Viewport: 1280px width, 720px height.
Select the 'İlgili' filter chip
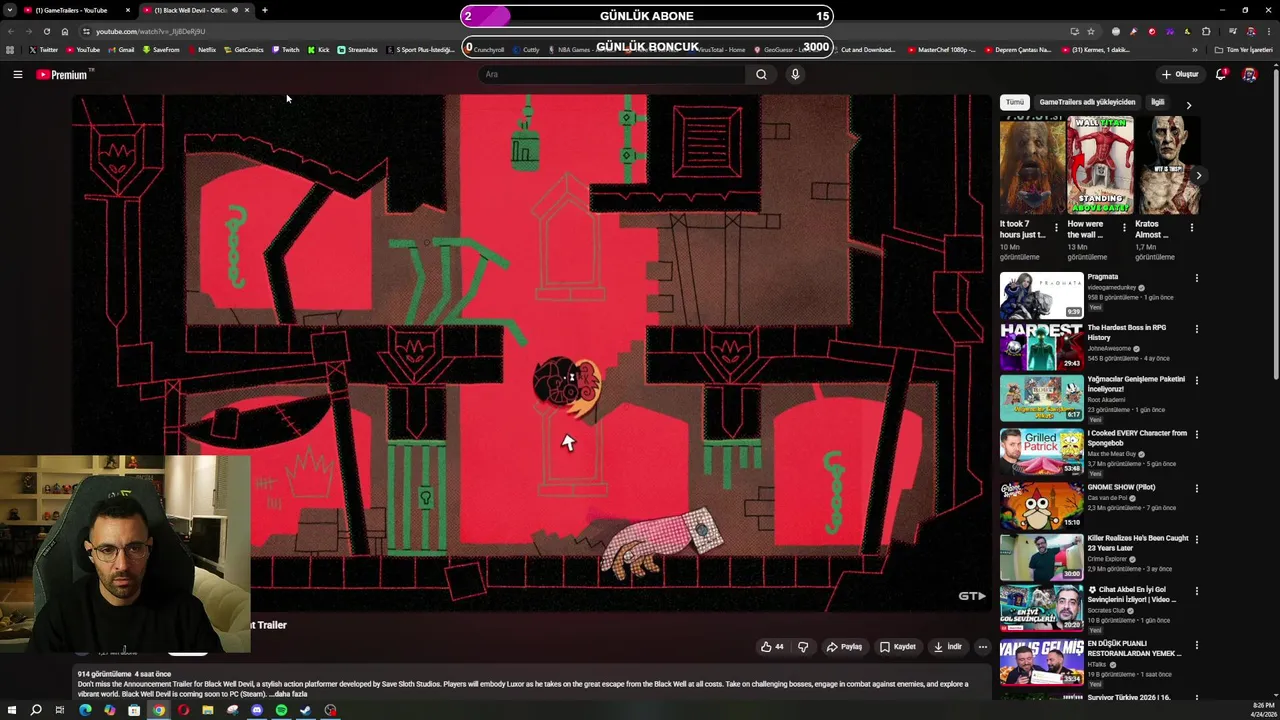[x=1157, y=102]
